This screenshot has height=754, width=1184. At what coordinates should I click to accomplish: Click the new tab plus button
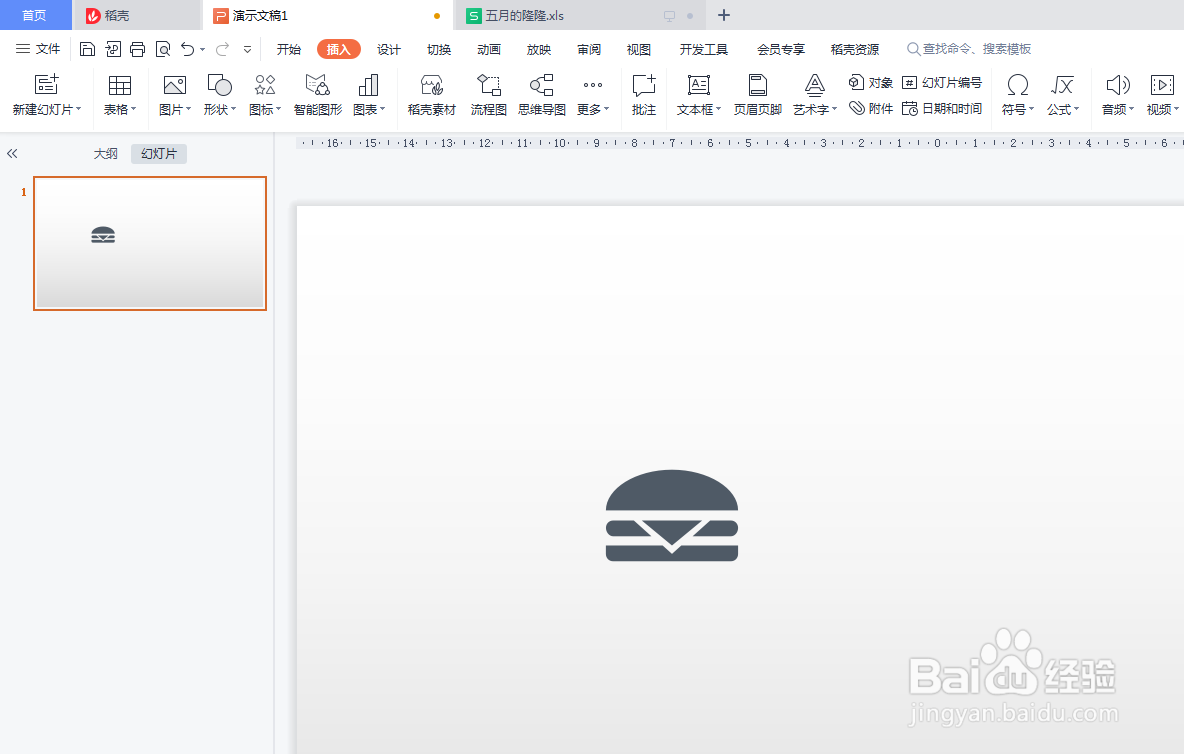(x=723, y=15)
